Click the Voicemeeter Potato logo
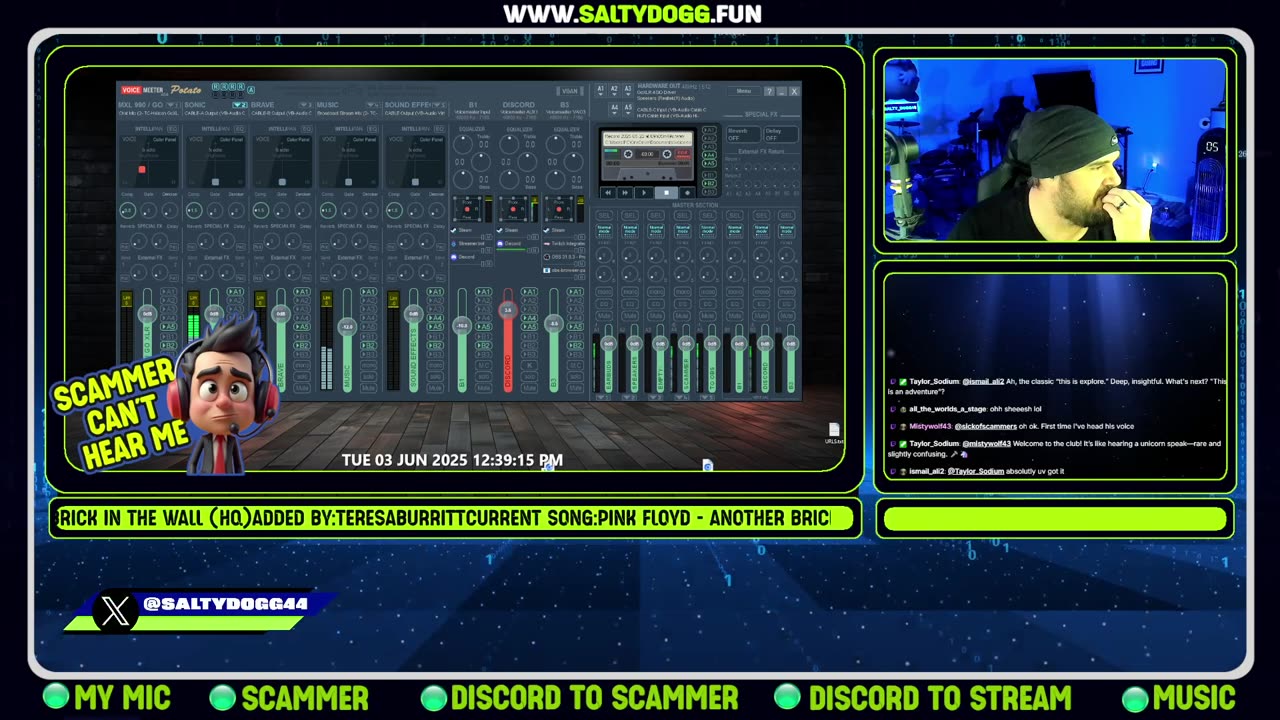1280x720 pixels. [161, 90]
